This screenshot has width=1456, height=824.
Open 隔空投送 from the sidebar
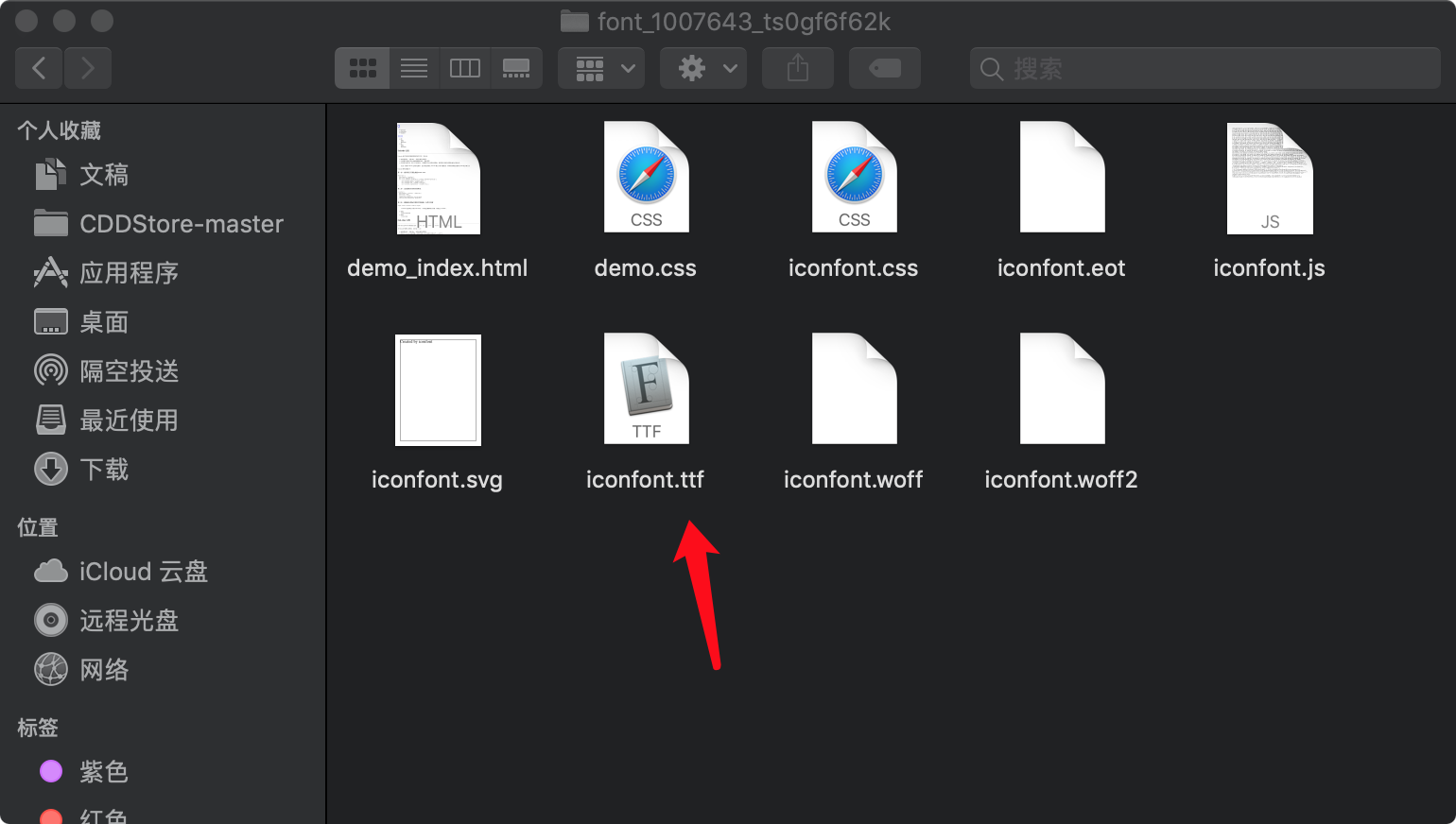[128, 370]
